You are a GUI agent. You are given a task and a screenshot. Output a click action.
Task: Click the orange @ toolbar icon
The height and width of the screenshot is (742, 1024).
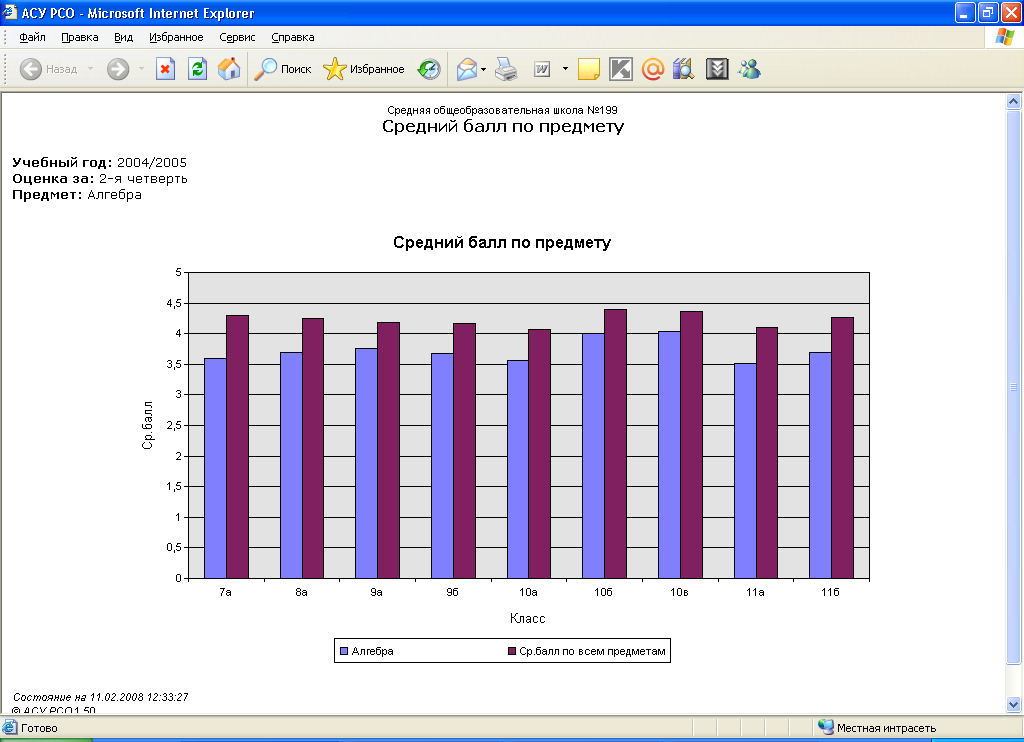[653, 69]
